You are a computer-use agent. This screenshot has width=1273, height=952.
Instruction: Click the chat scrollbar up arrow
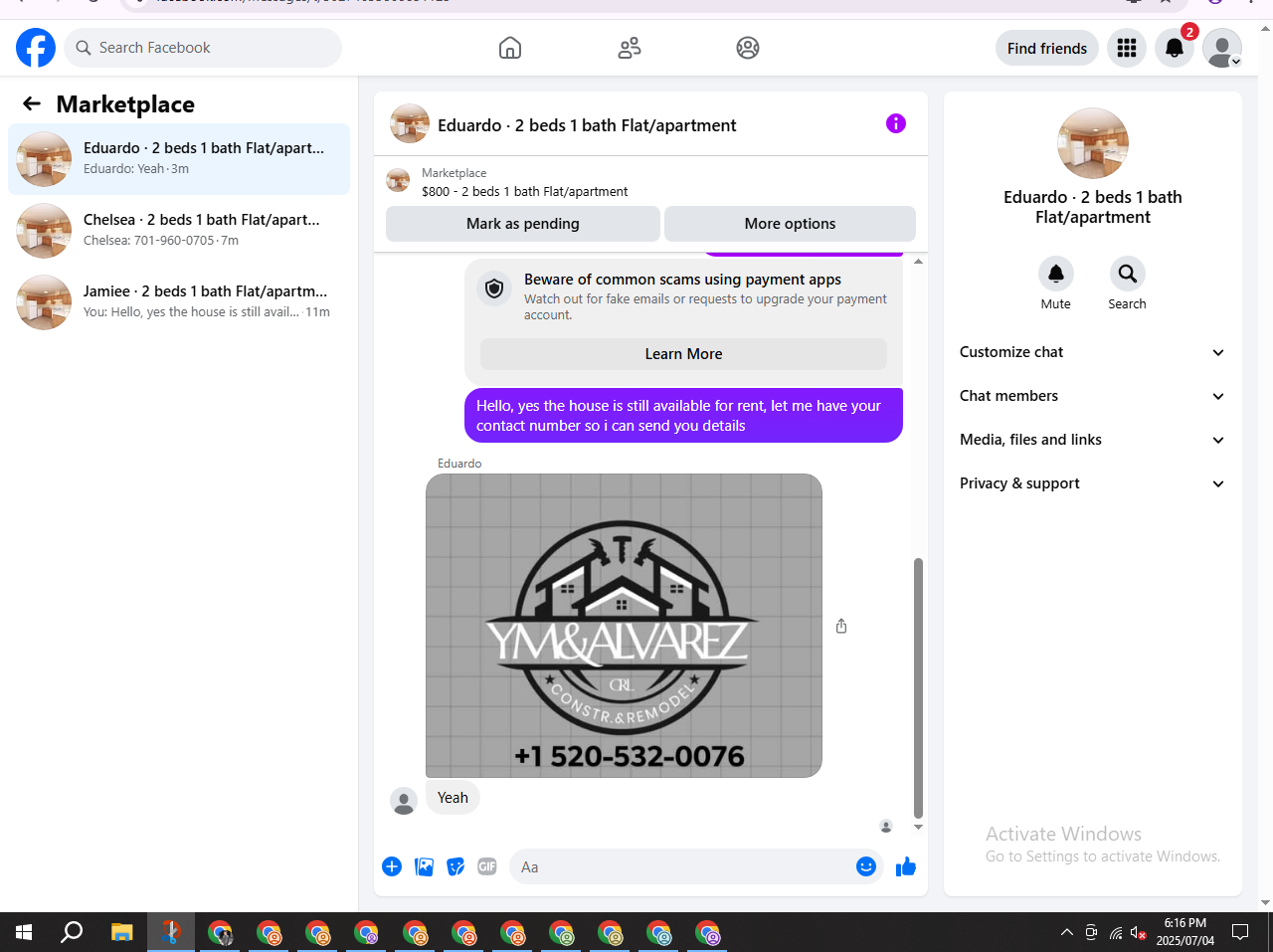pyautogui.click(x=918, y=262)
